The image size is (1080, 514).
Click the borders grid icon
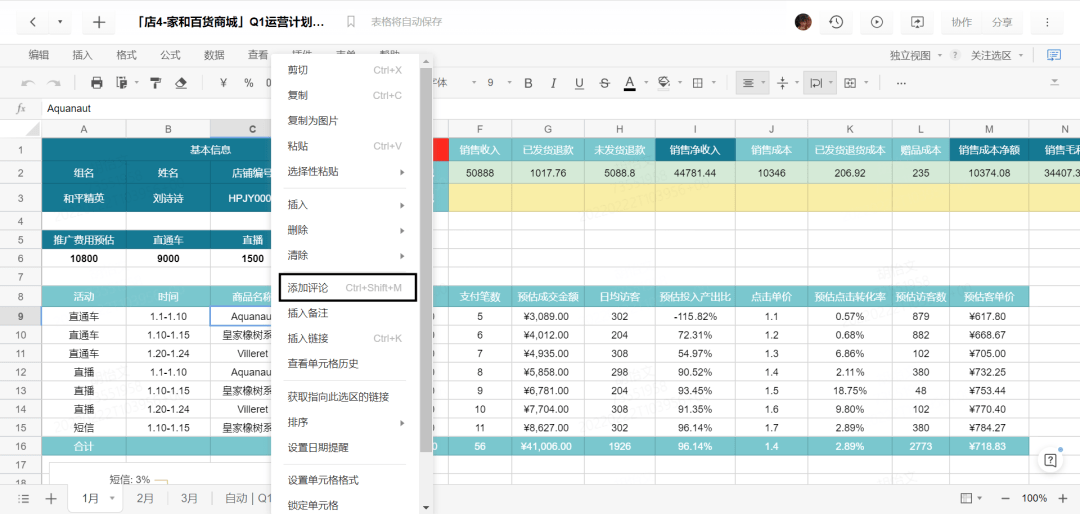tap(698, 83)
